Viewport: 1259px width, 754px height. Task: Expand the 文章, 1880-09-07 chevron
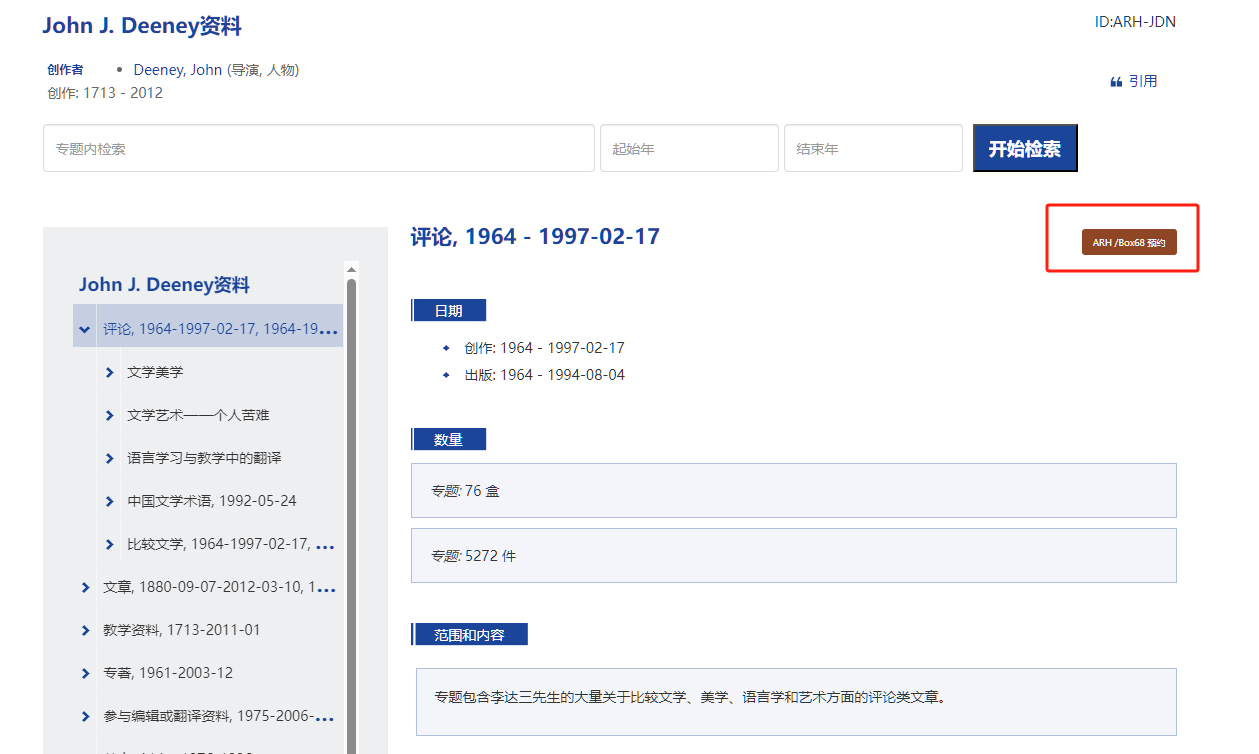[85, 587]
